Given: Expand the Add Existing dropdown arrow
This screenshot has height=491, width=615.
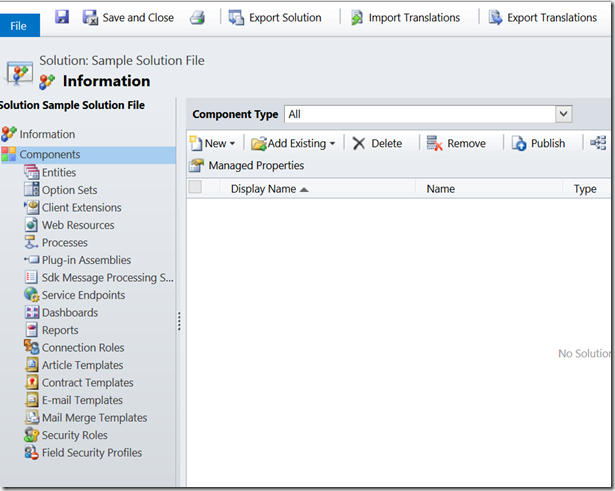Looking at the screenshot, I should [332, 144].
